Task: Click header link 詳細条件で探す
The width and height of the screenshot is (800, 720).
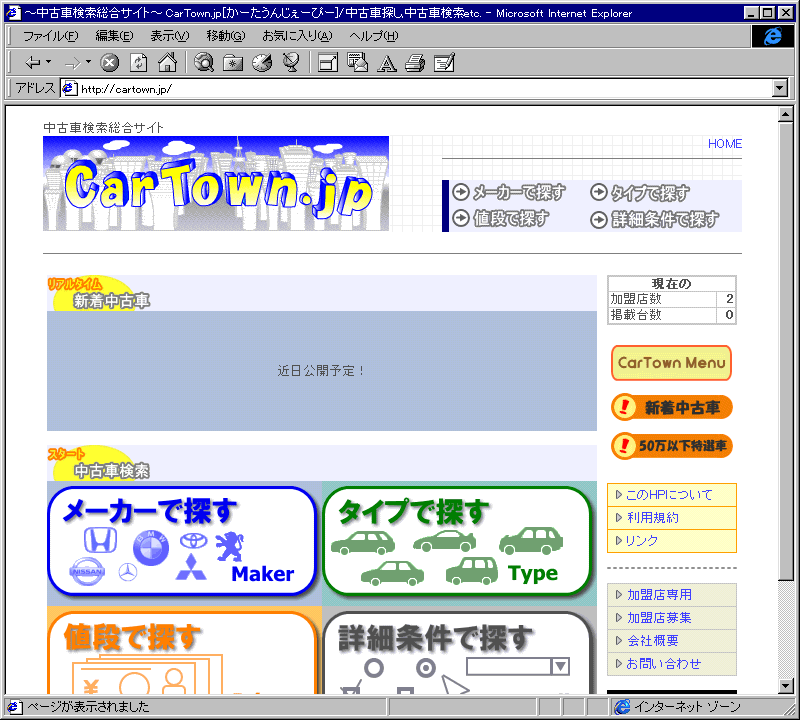Action: (655, 219)
